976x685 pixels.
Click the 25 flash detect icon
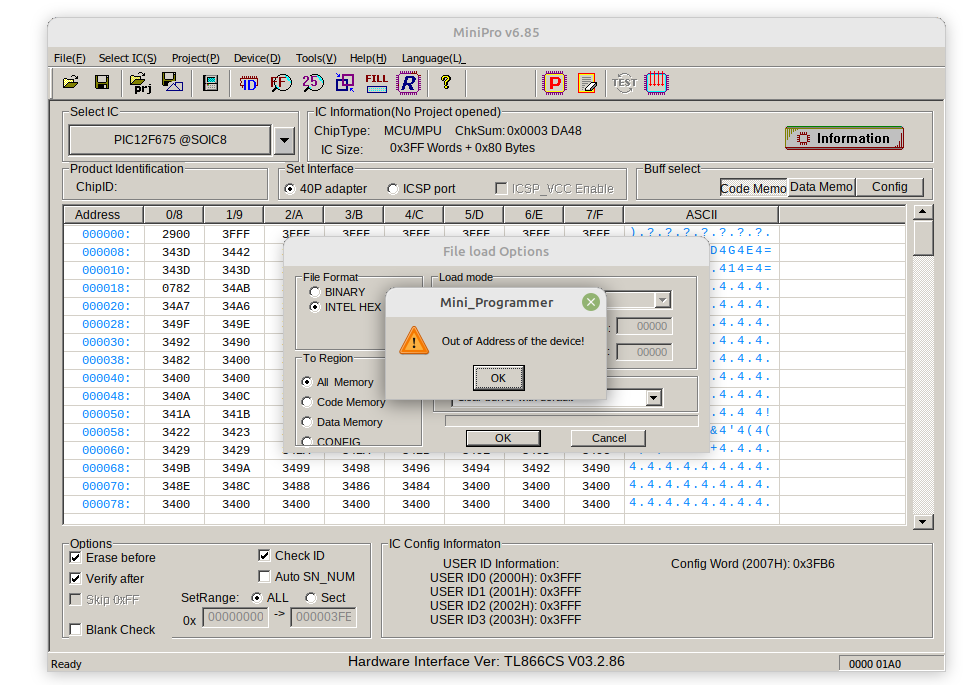coord(313,83)
